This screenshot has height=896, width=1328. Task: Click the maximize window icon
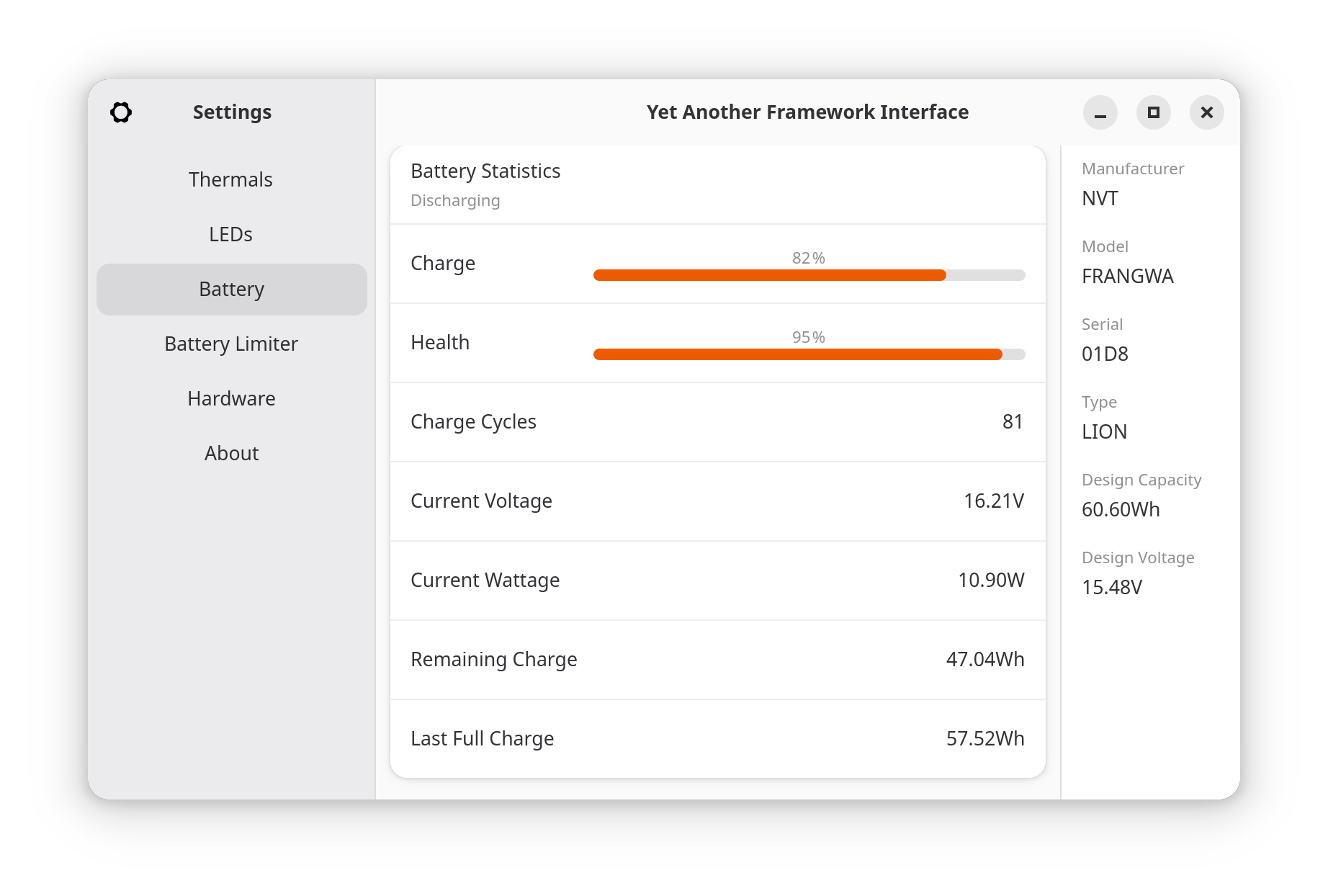click(x=1153, y=112)
